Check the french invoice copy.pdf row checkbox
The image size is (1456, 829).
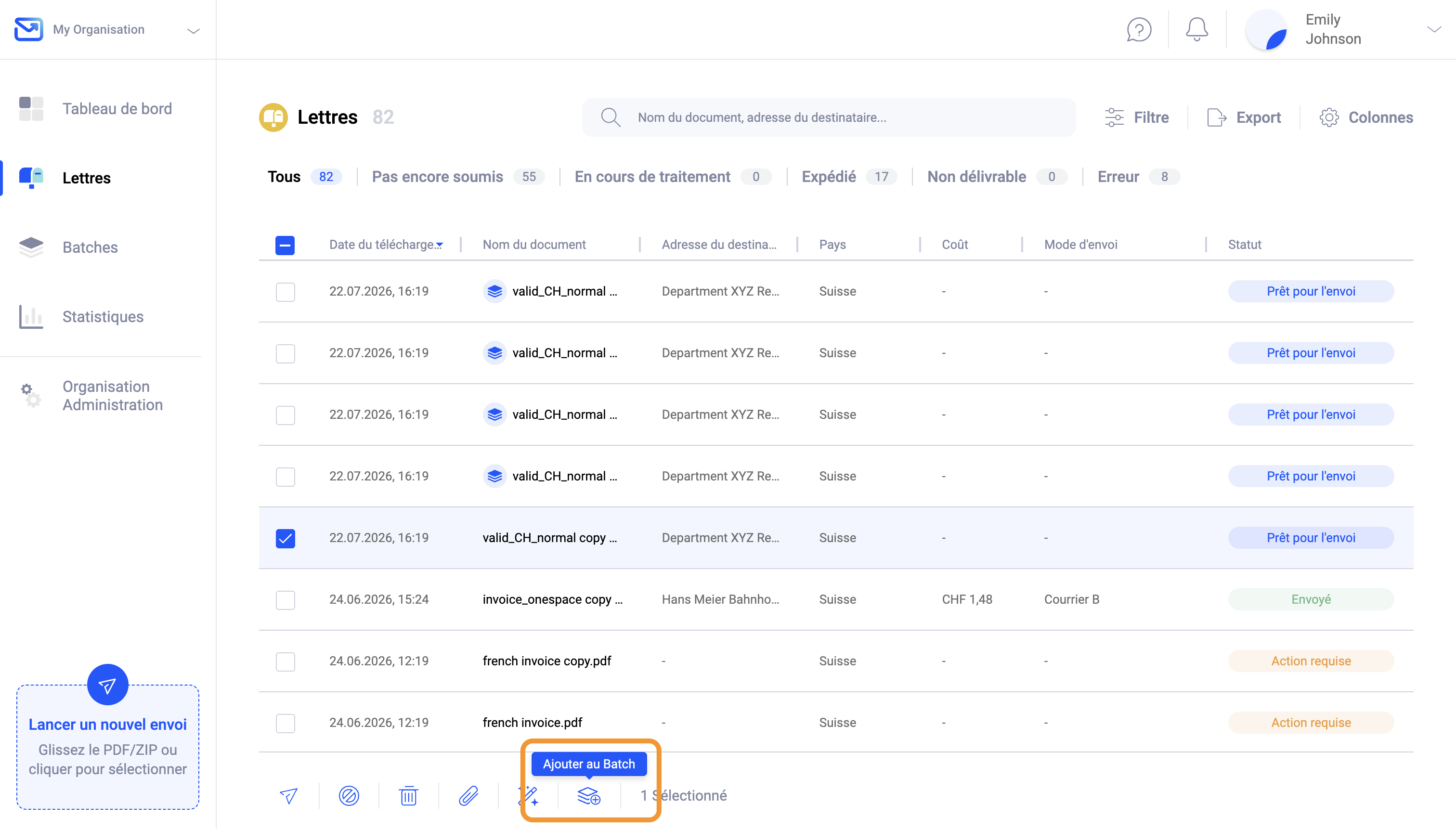click(x=286, y=661)
